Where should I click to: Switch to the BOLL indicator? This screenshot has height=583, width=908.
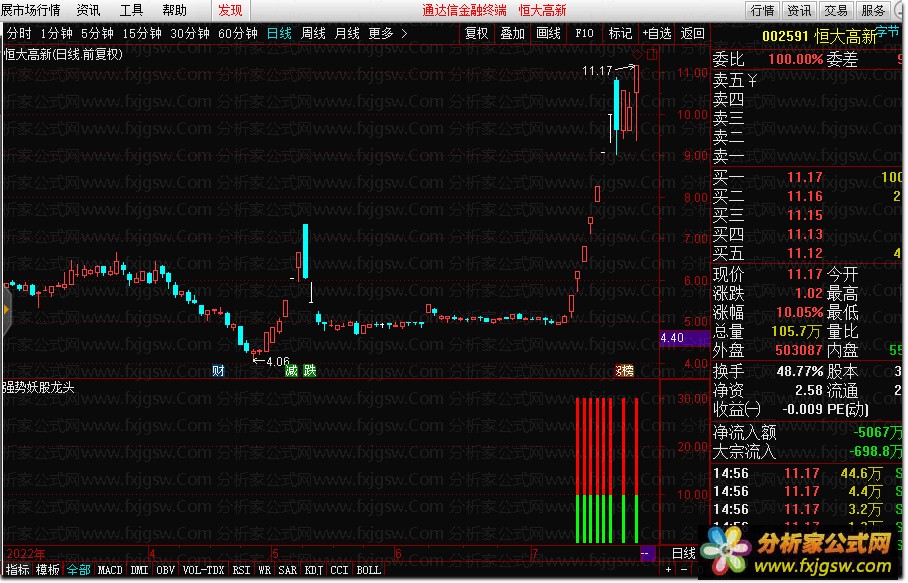click(369, 570)
